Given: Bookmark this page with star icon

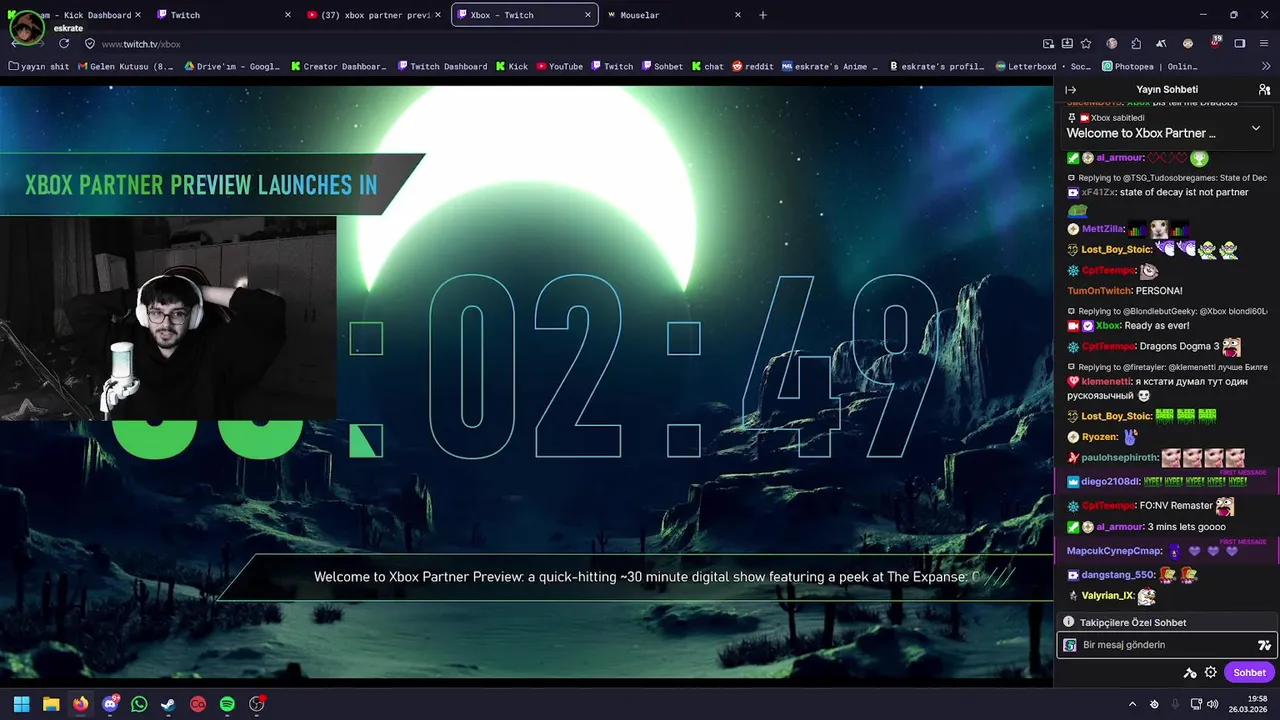Looking at the screenshot, I should [x=1087, y=44].
